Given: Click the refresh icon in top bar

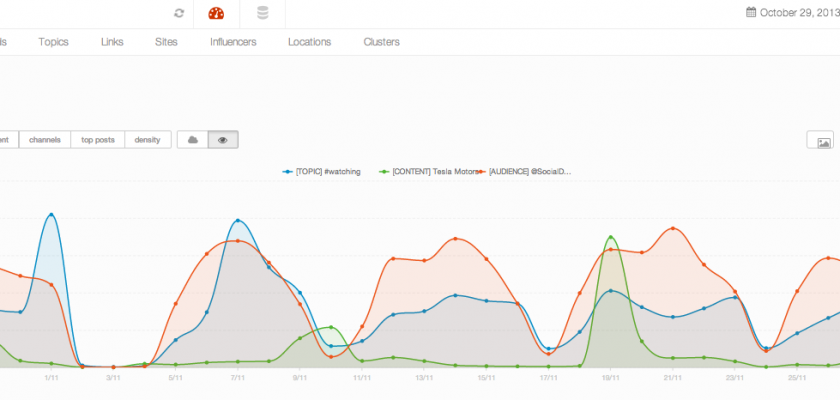Looking at the screenshot, I should [x=179, y=13].
